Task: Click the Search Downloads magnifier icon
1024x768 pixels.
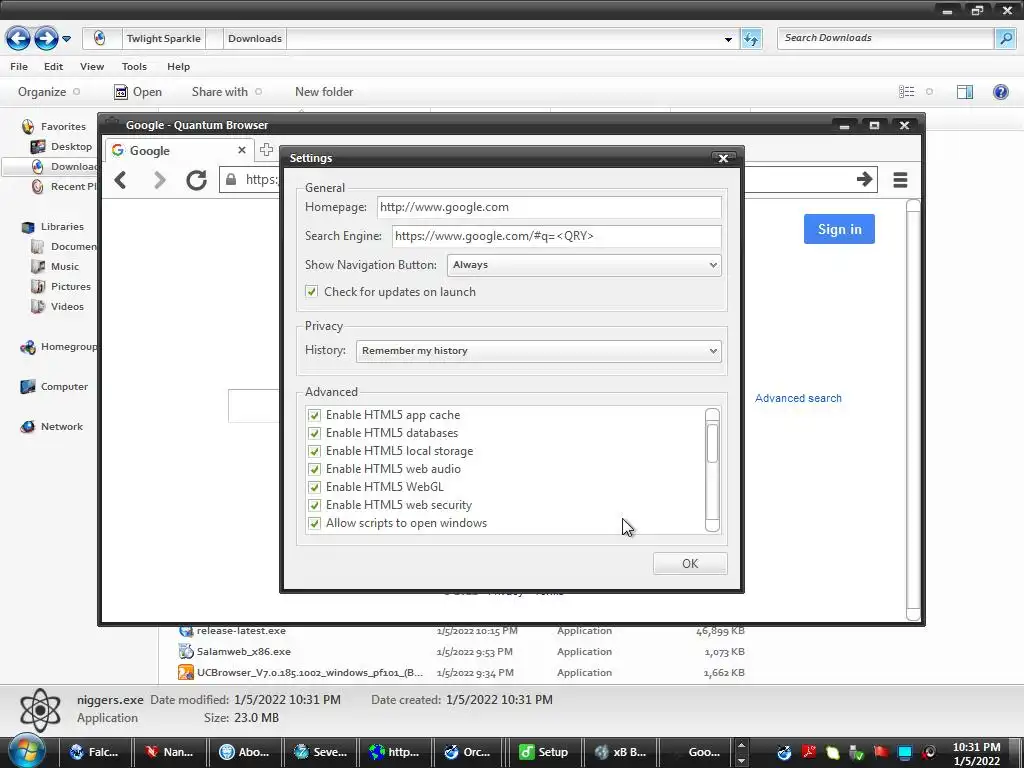Action: pyautogui.click(x=1005, y=39)
